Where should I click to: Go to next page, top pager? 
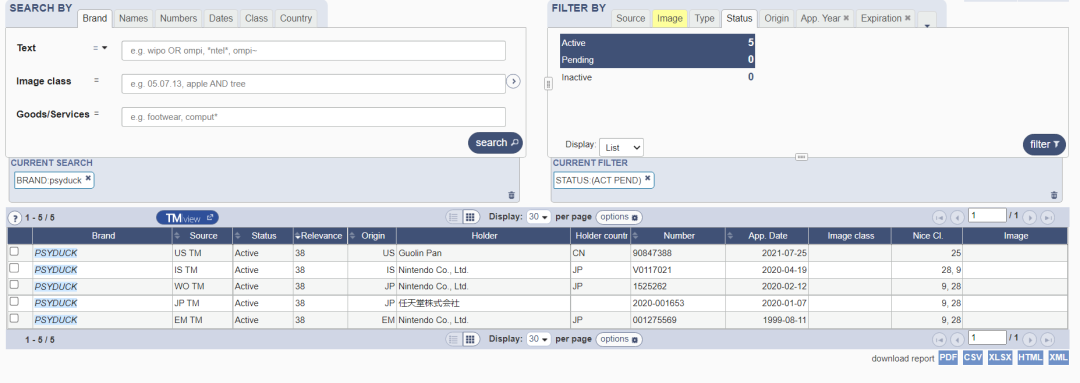1030,218
